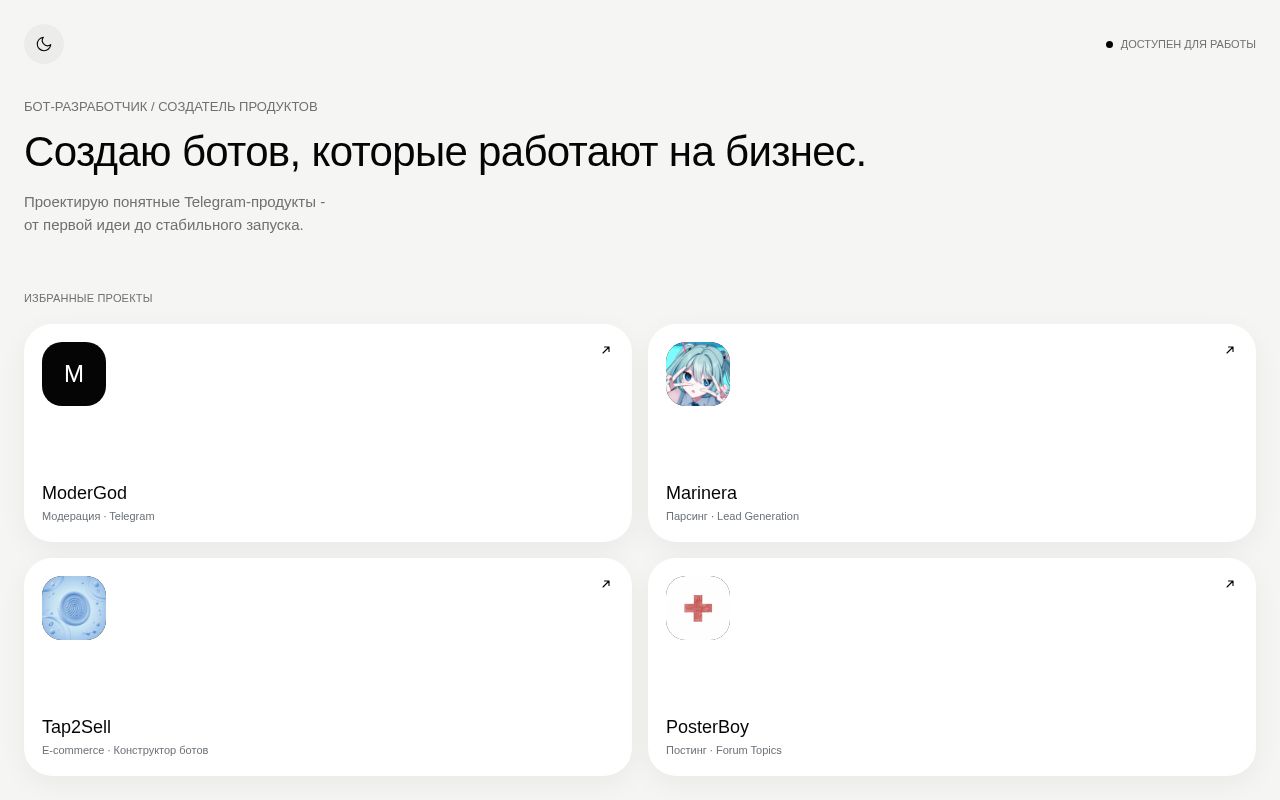1280x800 pixels.
Task: Click the red cross PosterBoy icon
Action: (698, 608)
